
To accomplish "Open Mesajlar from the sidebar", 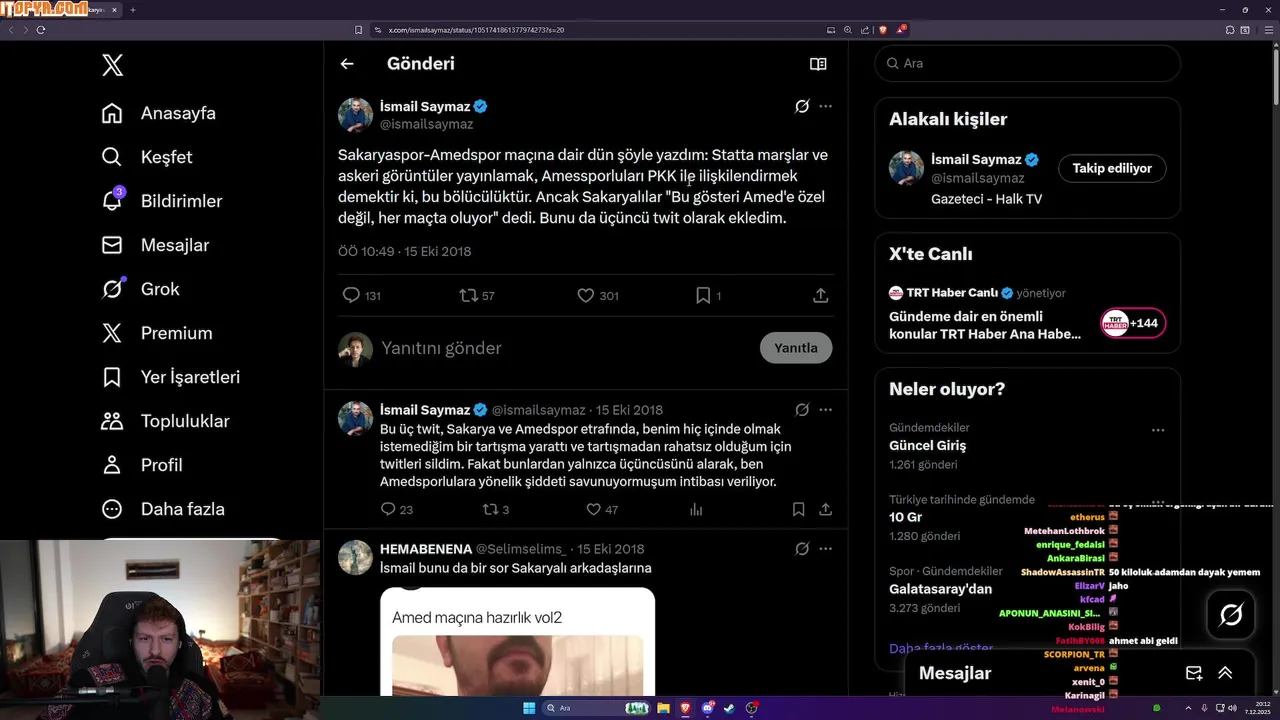I will pos(157,245).
